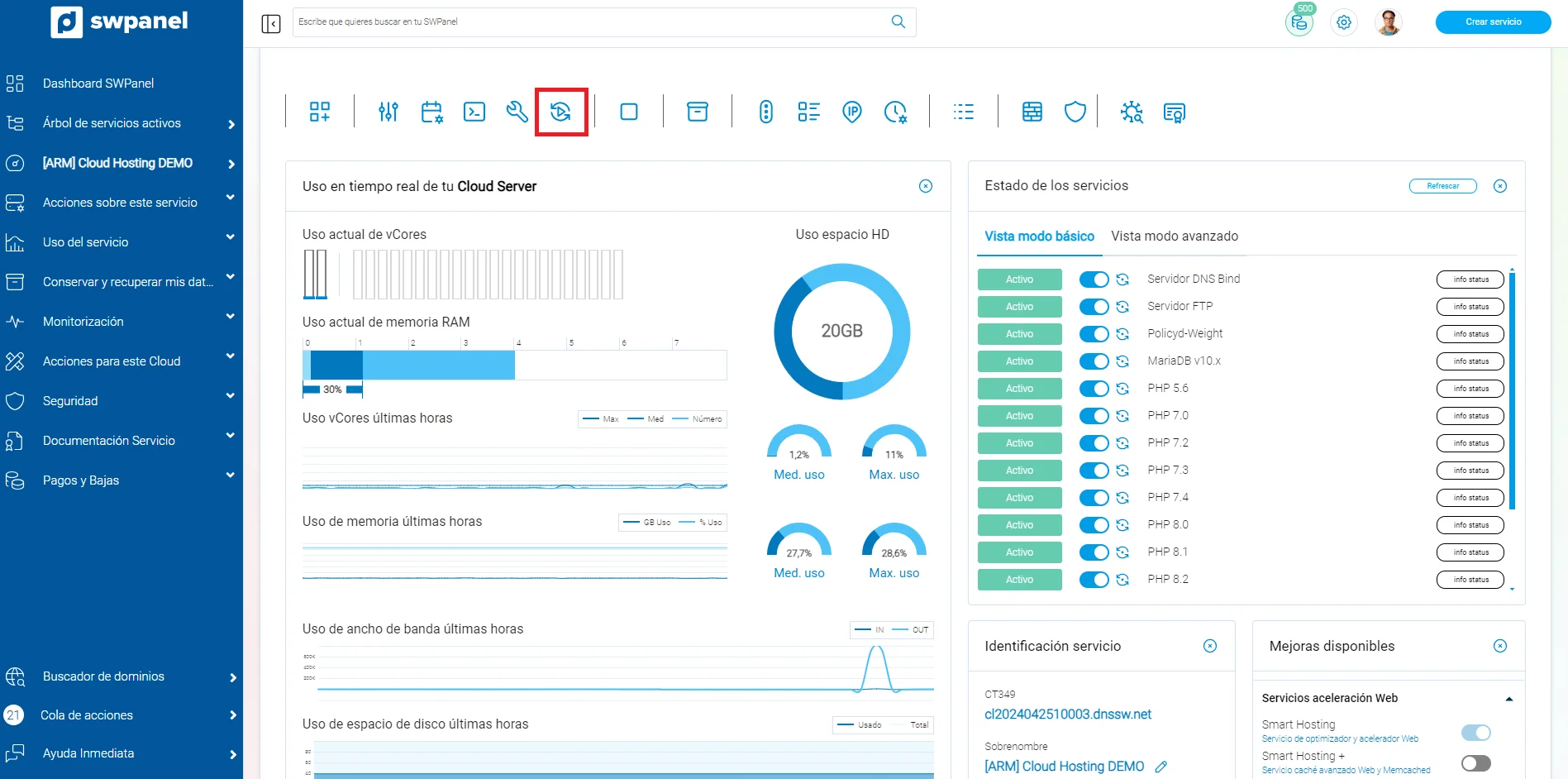Click the Crear servicio button
Image resolution: width=1568 pixels, height=779 pixels.
(1493, 22)
